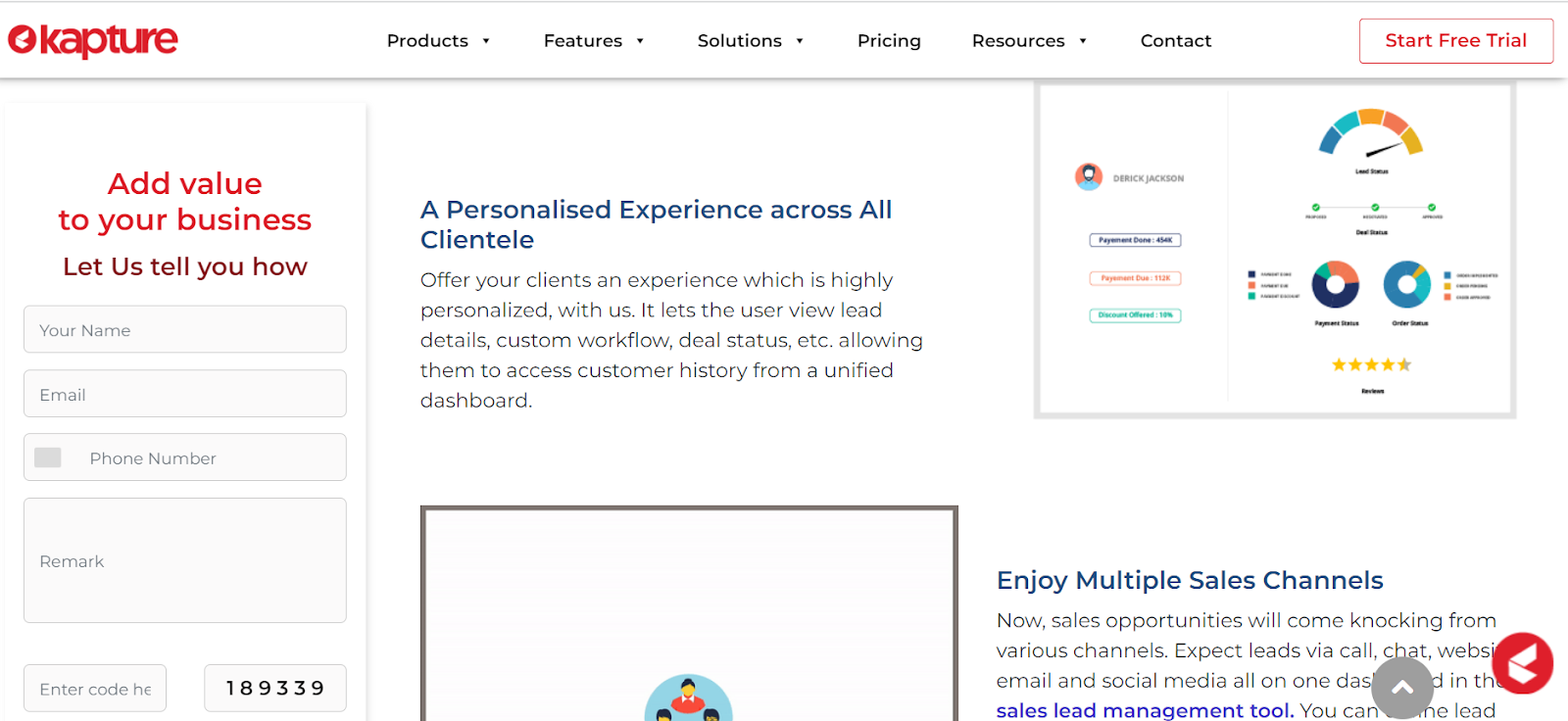
Task: Go to the Contact page
Action: (1176, 41)
